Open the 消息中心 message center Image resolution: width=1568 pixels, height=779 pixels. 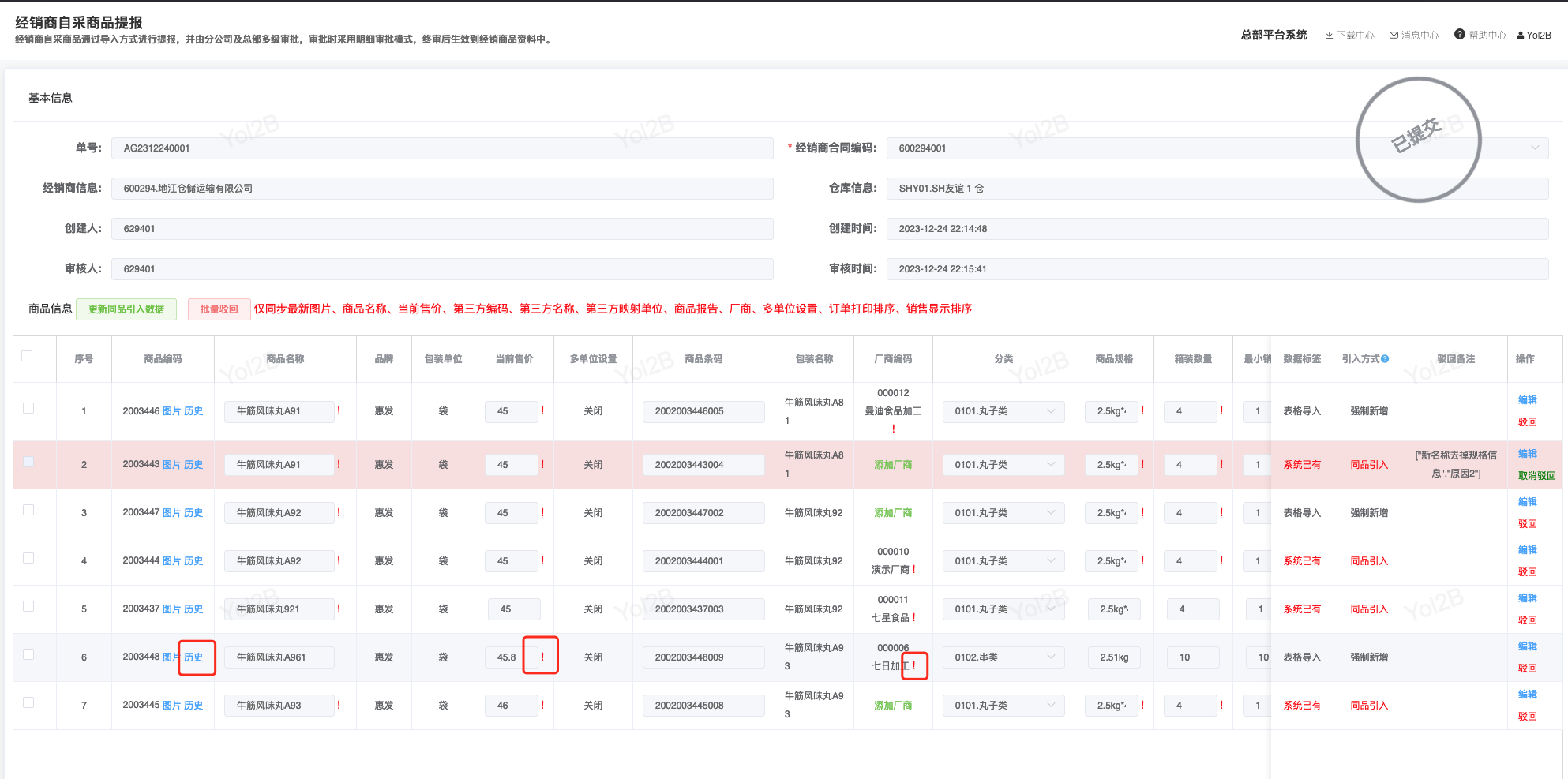point(1414,36)
